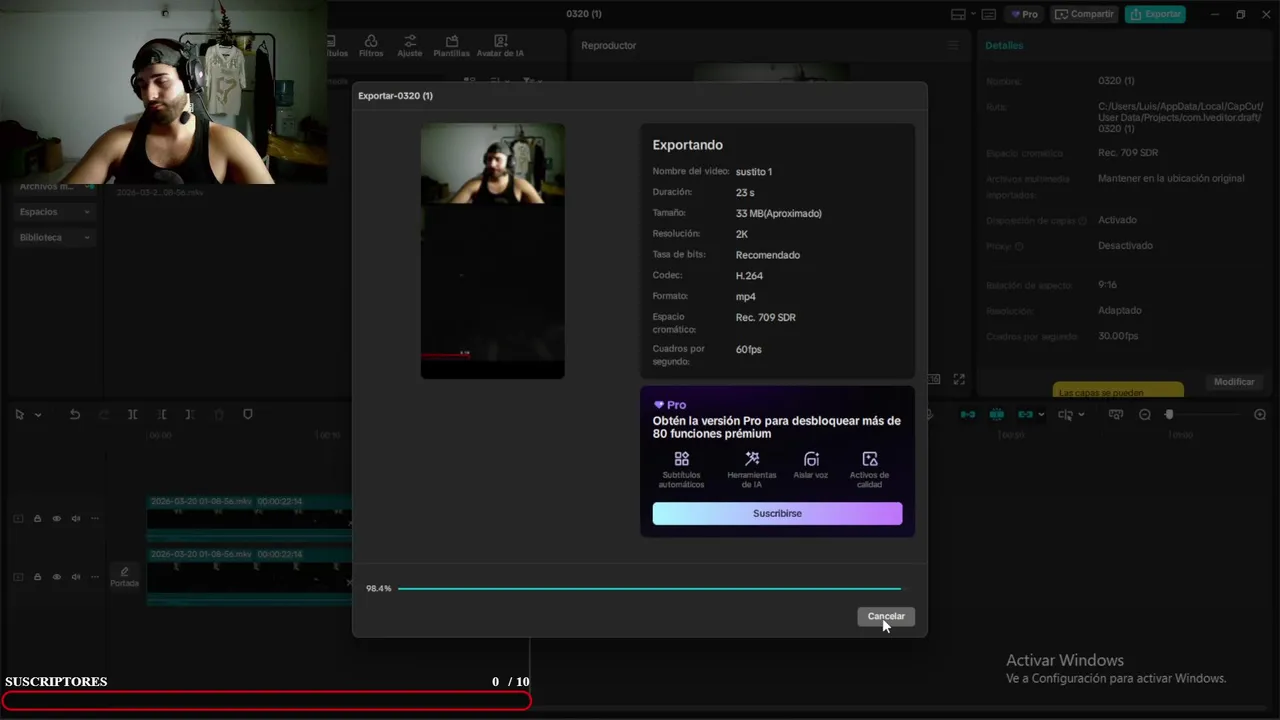Expand the Biblioteca section in sidebar
The width and height of the screenshot is (1280, 720).
pyautogui.click(x=55, y=238)
